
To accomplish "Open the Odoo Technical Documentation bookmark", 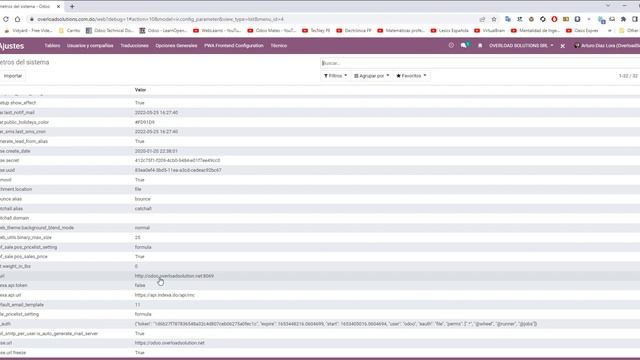I will [110, 31].
